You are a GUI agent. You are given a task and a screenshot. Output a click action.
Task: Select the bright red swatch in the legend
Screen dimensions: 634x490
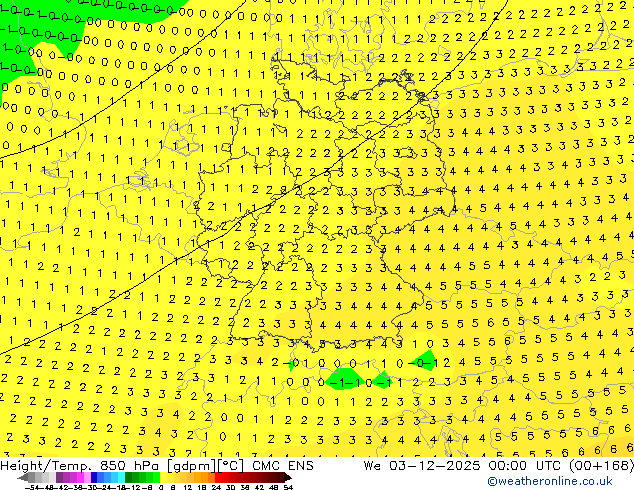click(219, 478)
